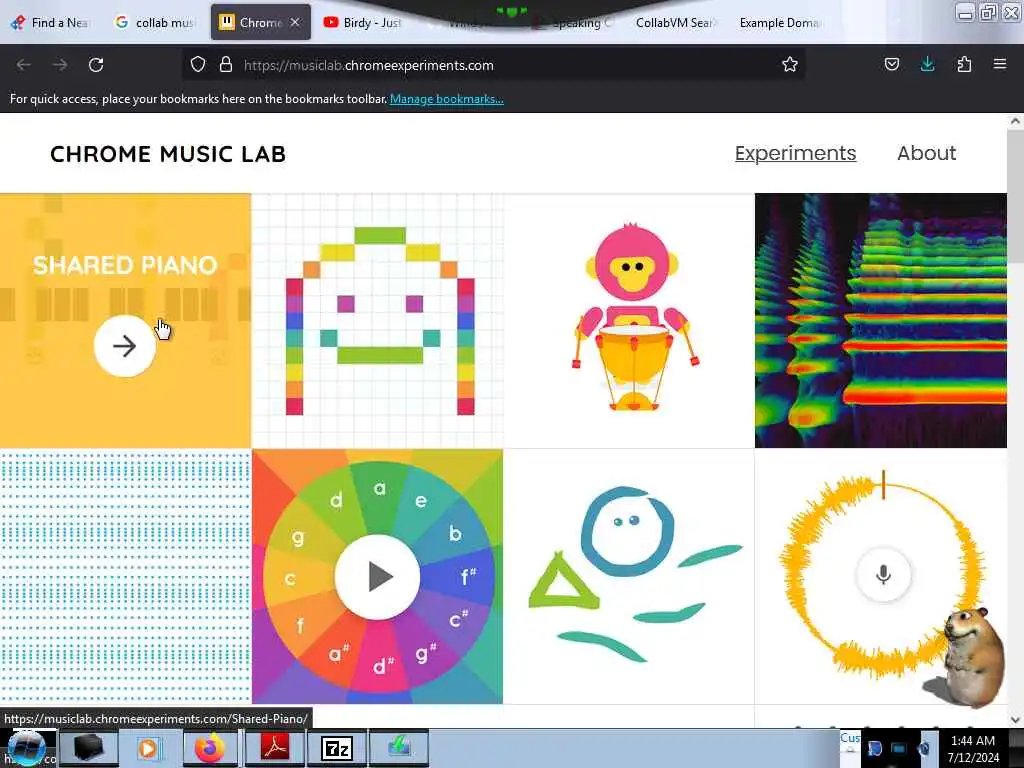Open the Save to Pocket icon
Screen dimensions: 1024x768
[891, 64]
